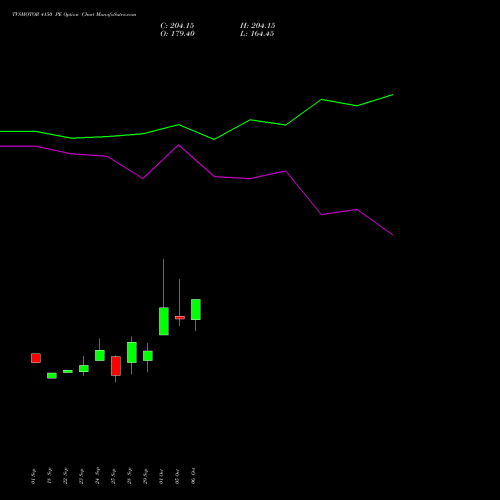The width and height of the screenshot is (500, 500).
Task: Select the high value H: 204.15
Action: click(x=258, y=26)
